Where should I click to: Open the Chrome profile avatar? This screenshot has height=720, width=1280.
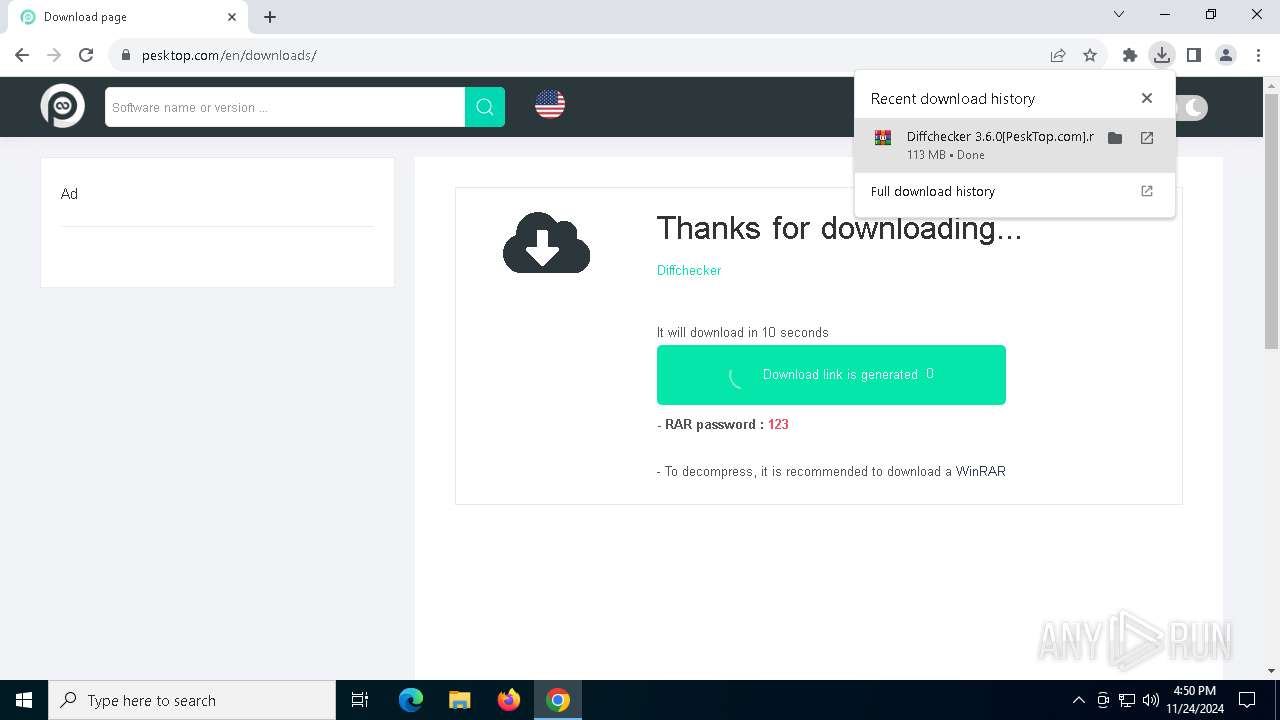point(1226,55)
